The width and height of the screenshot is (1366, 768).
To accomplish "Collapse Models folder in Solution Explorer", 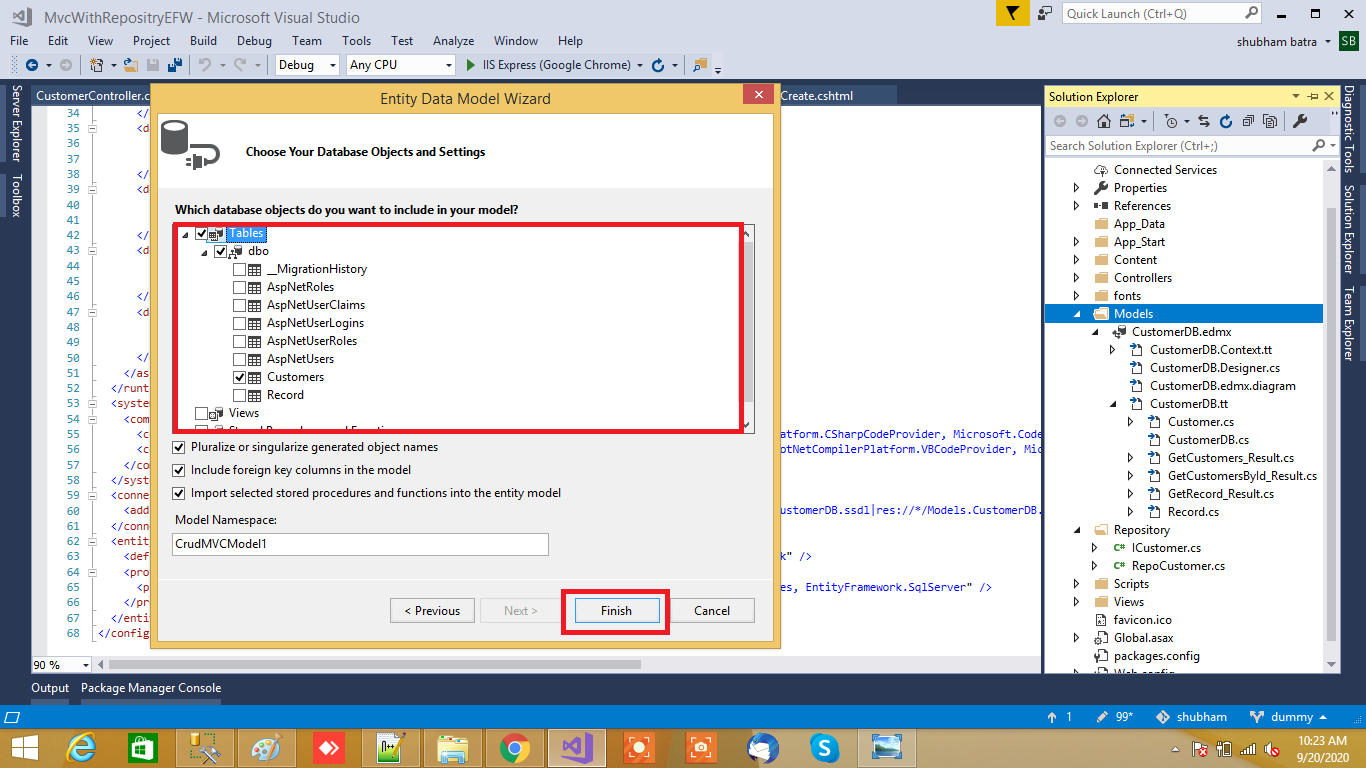I will click(x=1077, y=314).
